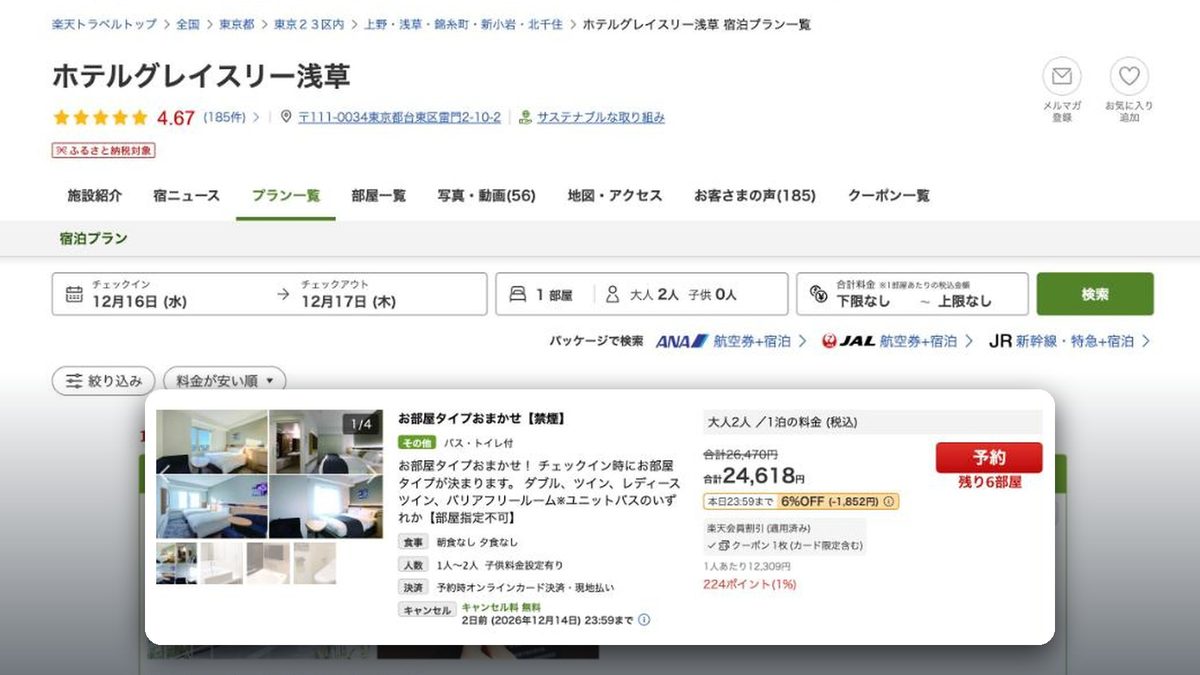Click the ANA 航空券+宿泊 link
This screenshot has height=675, width=1200.
click(751, 341)
